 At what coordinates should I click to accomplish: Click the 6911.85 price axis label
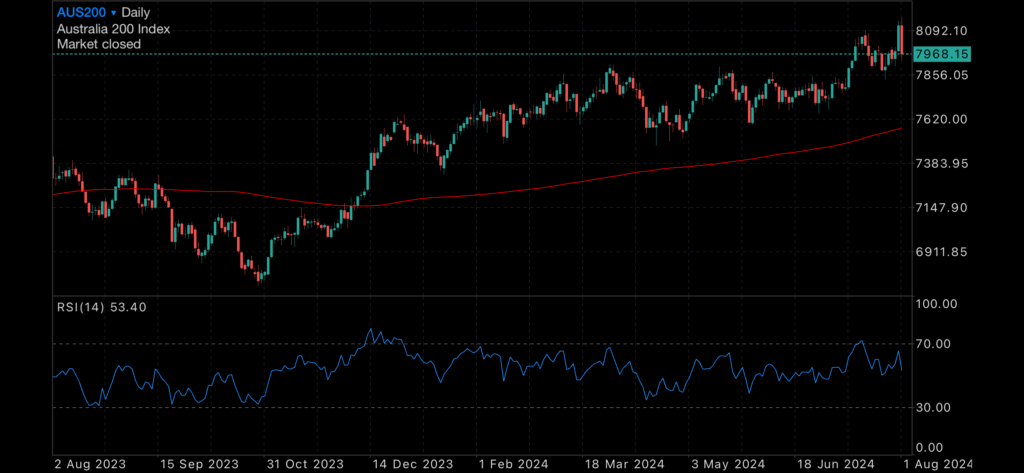(x=944, y=252)
